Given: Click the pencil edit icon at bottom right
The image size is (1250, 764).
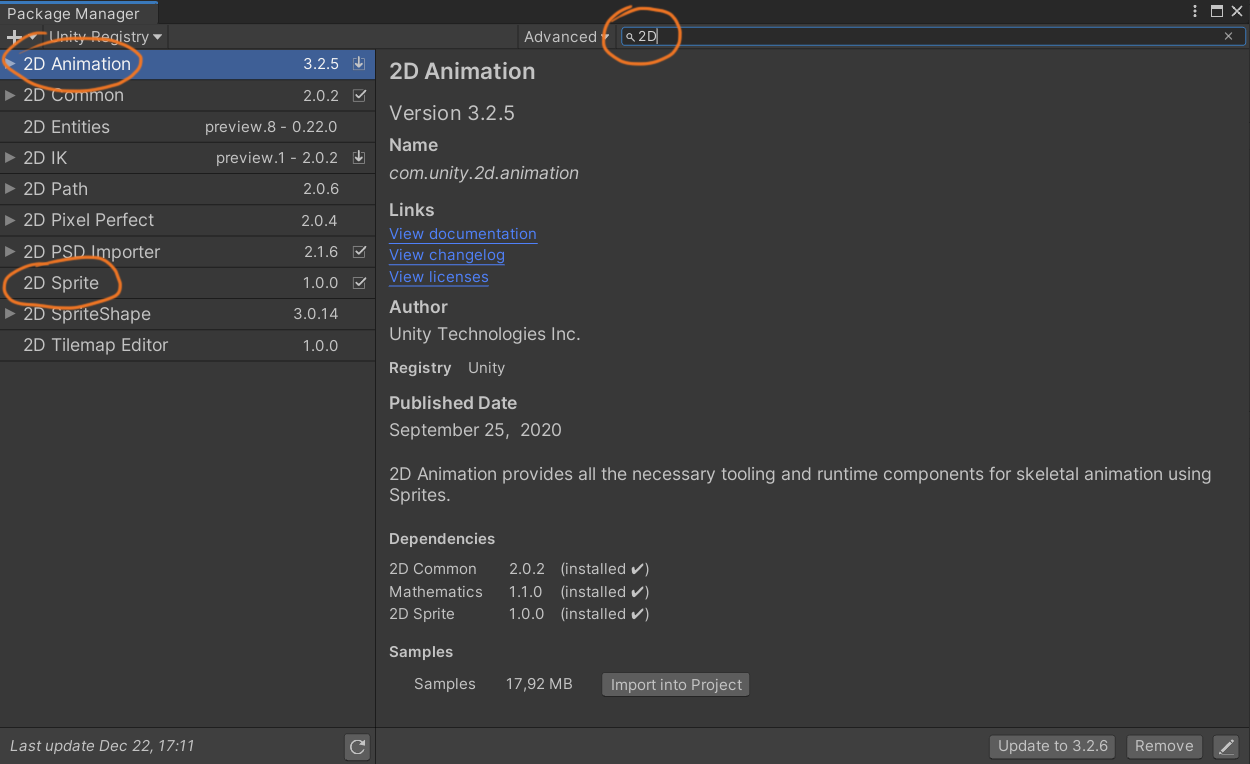Looking at the screenshot, I should [1225, 746].
